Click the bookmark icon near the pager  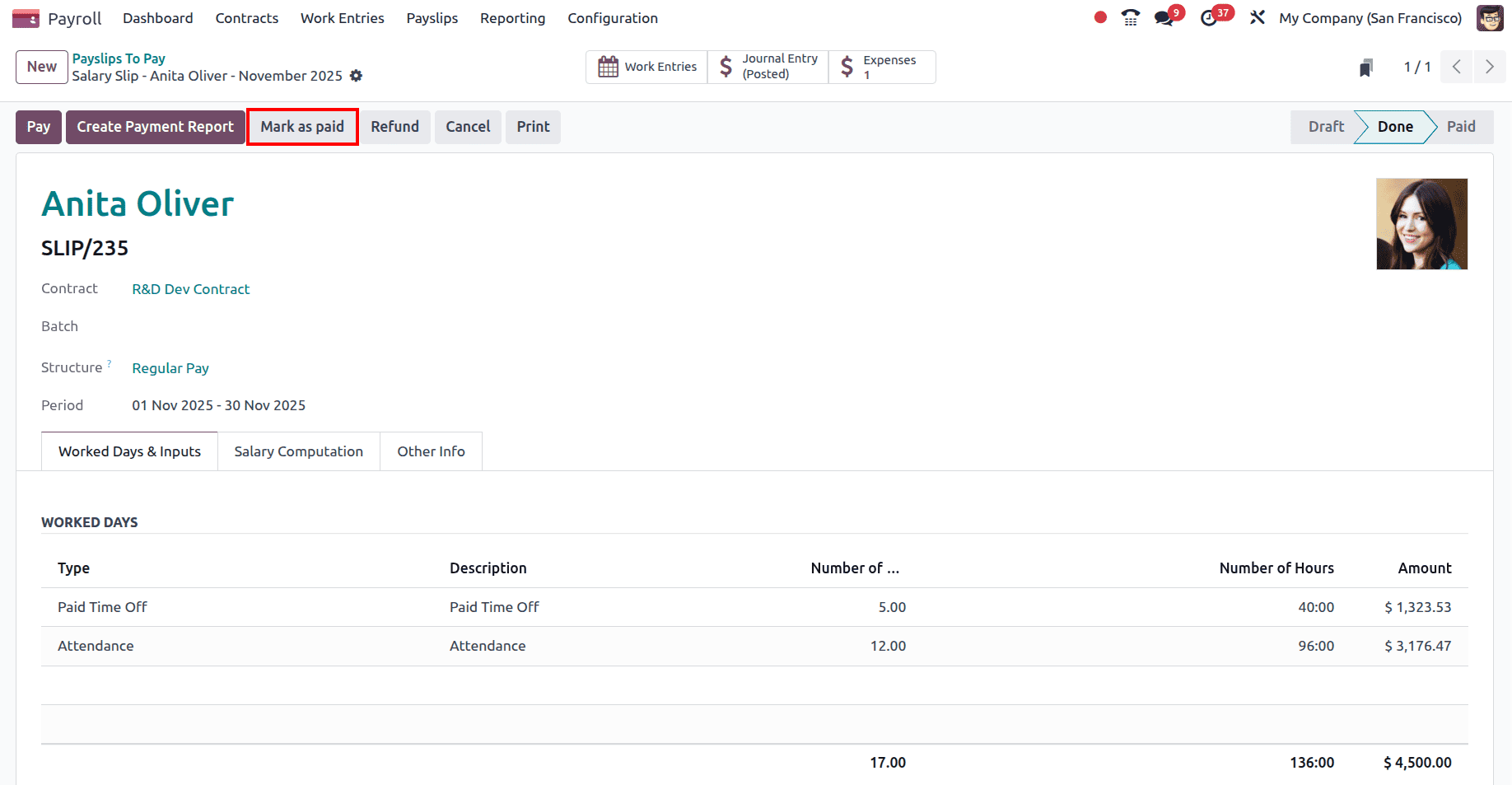1366,67
